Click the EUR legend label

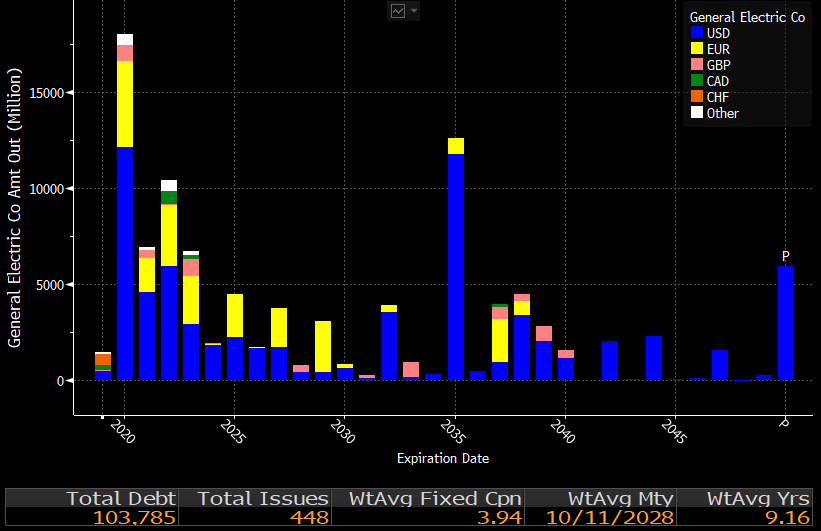718,49
